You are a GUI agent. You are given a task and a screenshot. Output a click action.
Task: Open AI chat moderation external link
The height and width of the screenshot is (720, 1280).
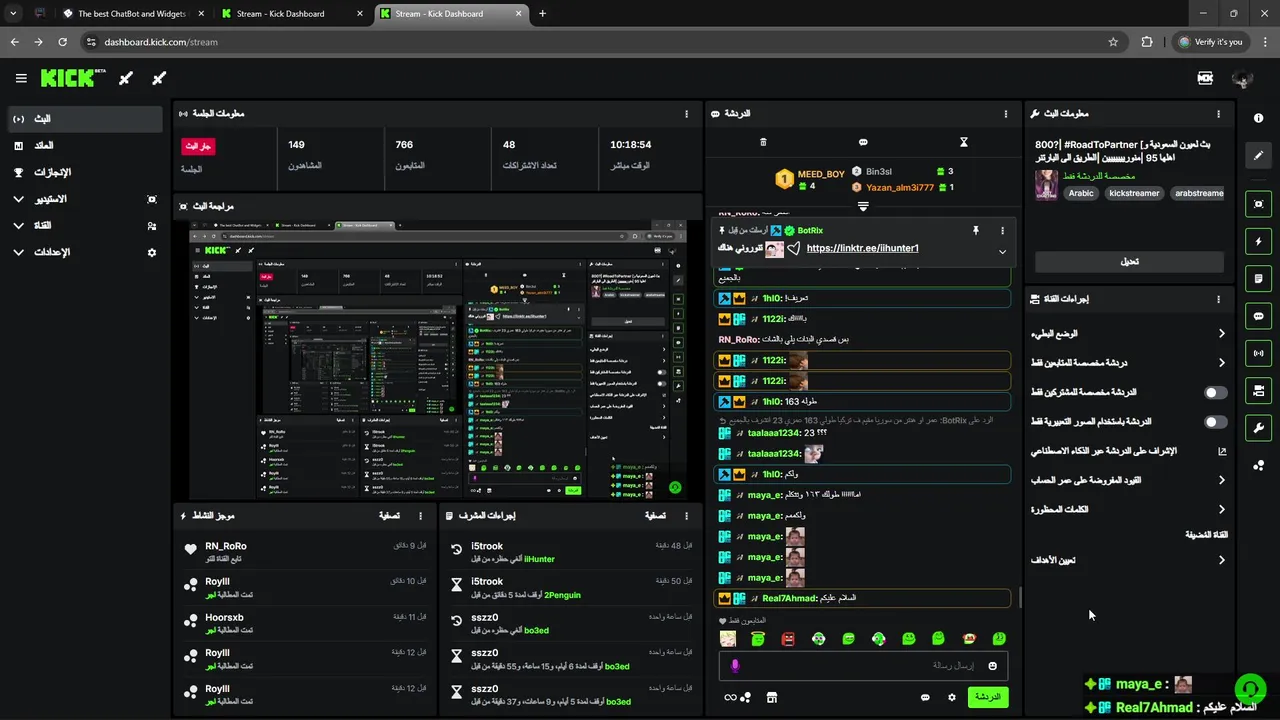[x=1221, y=452]
